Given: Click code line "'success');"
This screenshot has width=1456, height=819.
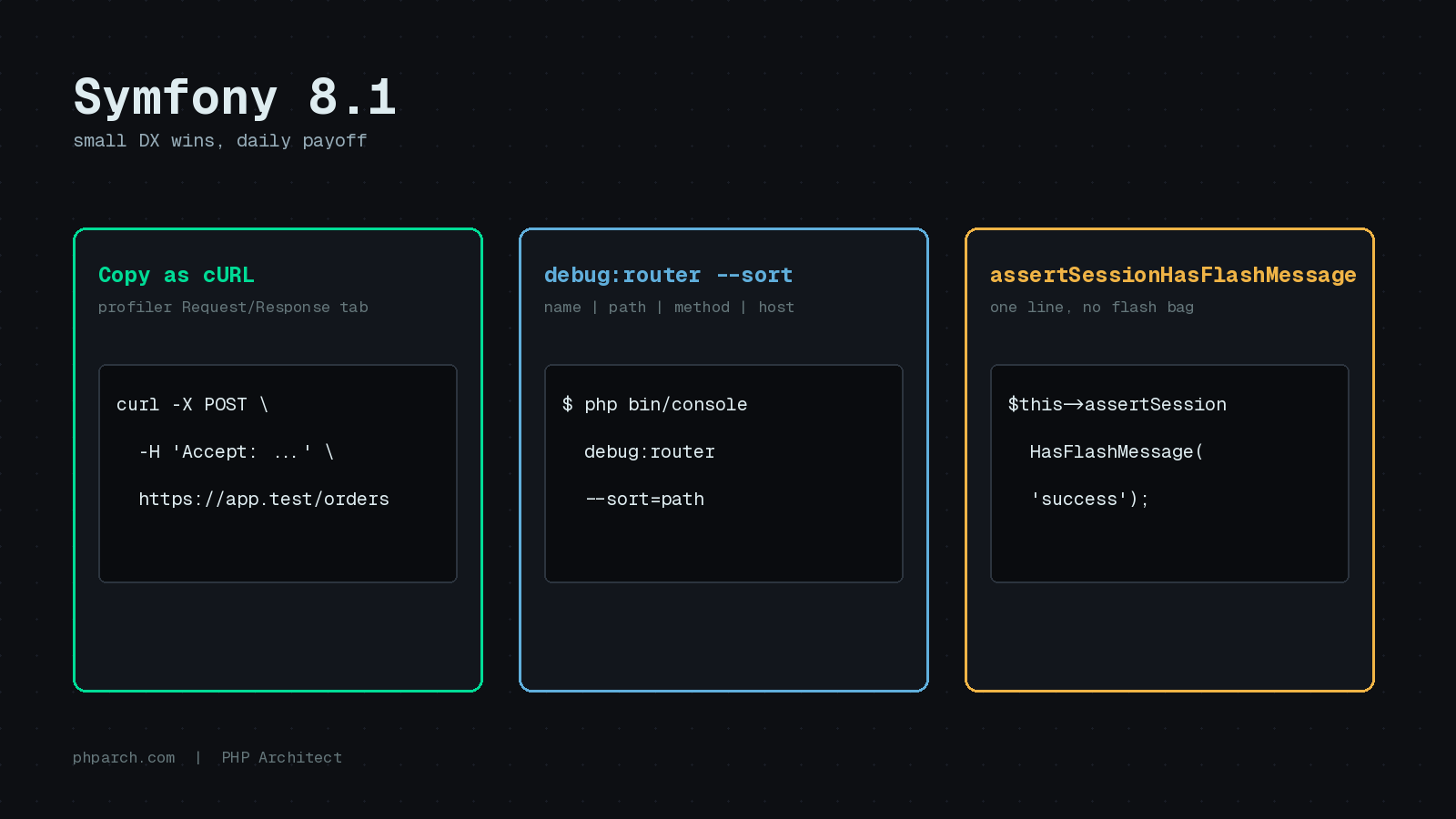Looking at the screenshot, I should point(1090,499).
